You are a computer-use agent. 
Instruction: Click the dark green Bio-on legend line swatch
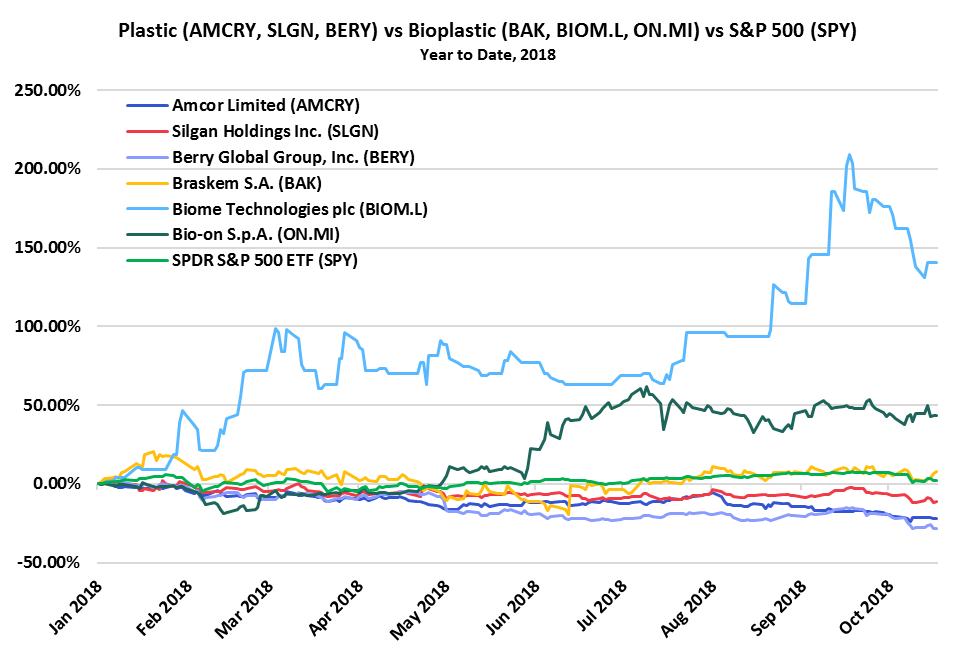tap(147, 234)
